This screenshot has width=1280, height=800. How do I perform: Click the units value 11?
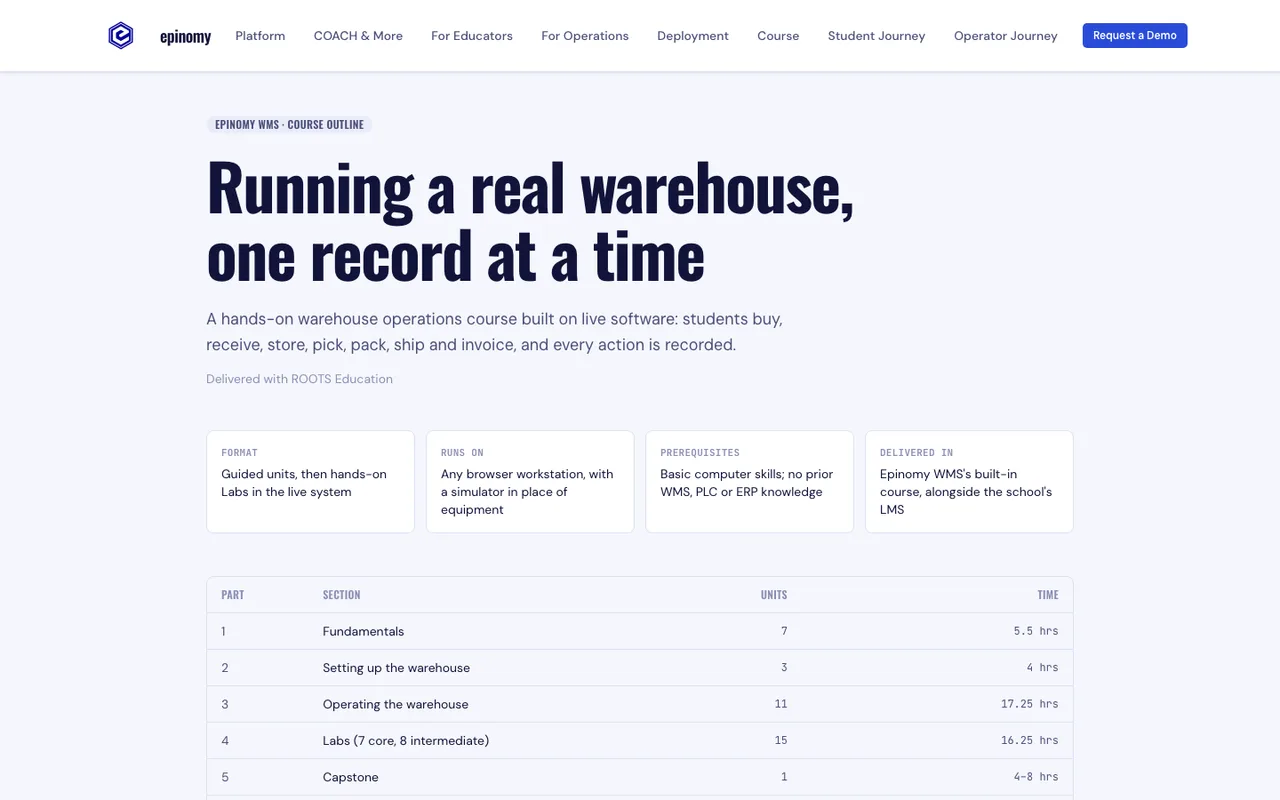pos(781,704)
